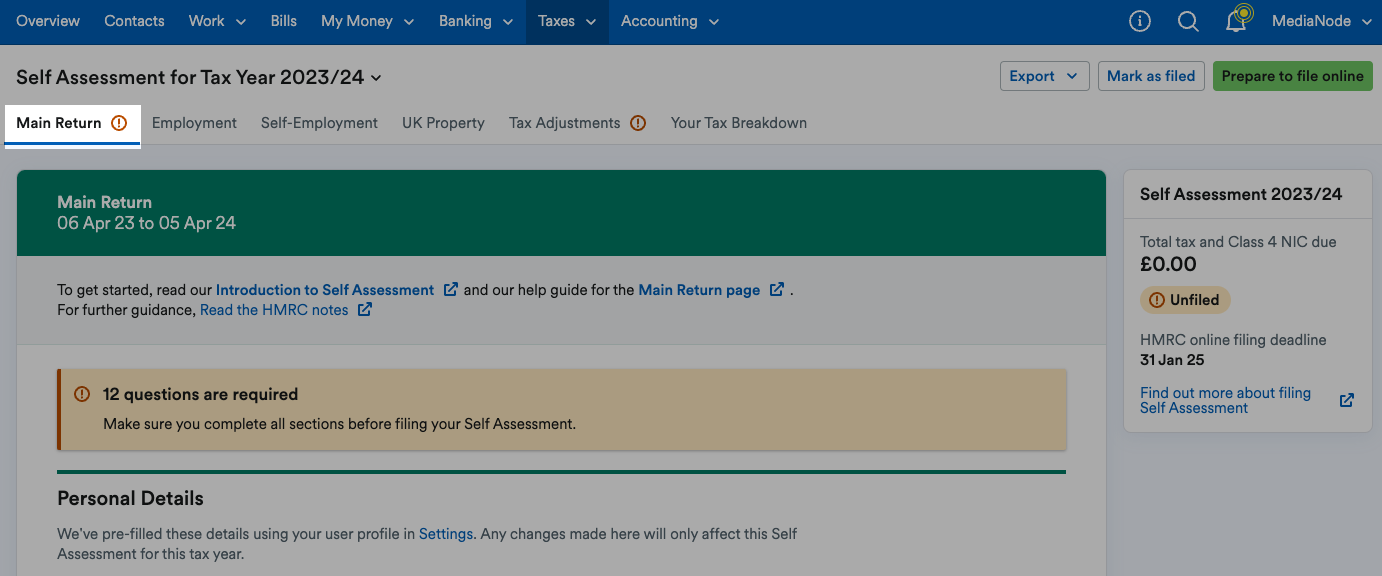
Task: Expand the MediaNode account menu
Action: tap(1321, 21)
